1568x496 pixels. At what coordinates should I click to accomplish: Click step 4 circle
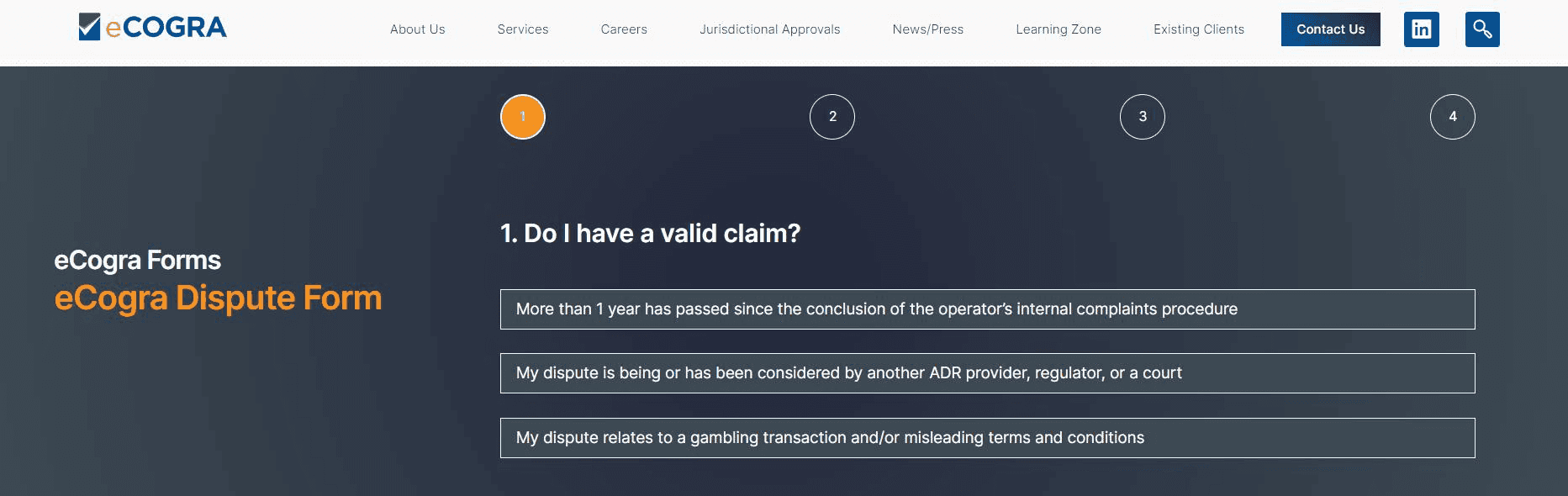coord(1452,117)
